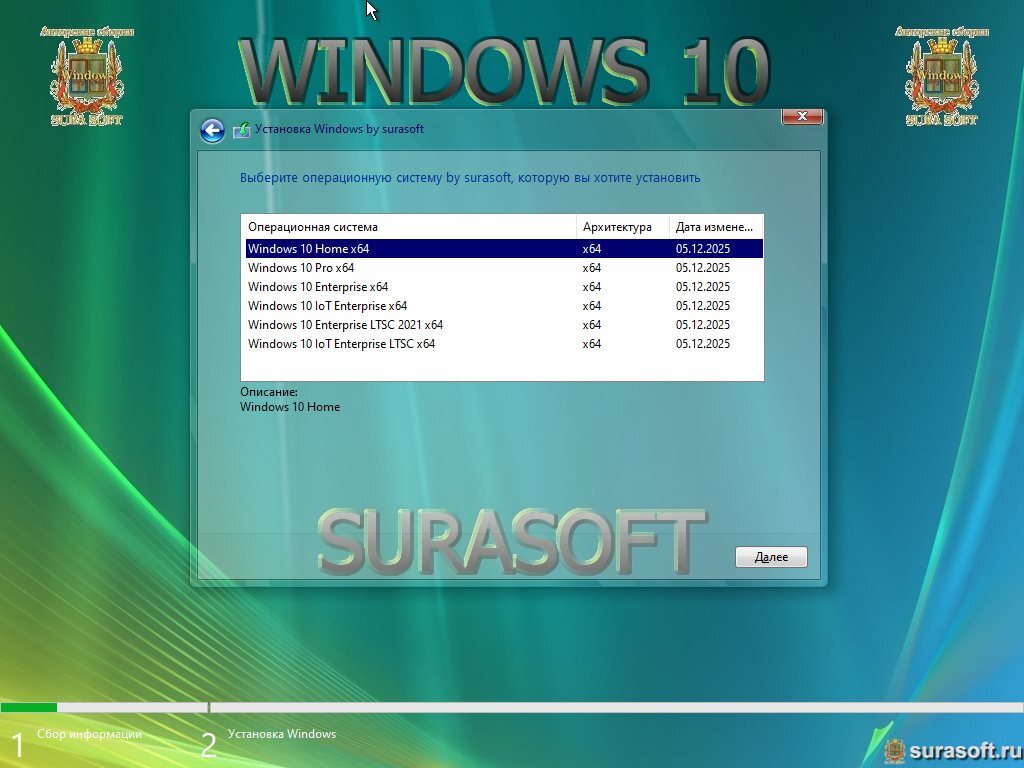Select Windows 10 Home x64
The width and height of the screenshot is (1024, 768).
tap(504, 249)
